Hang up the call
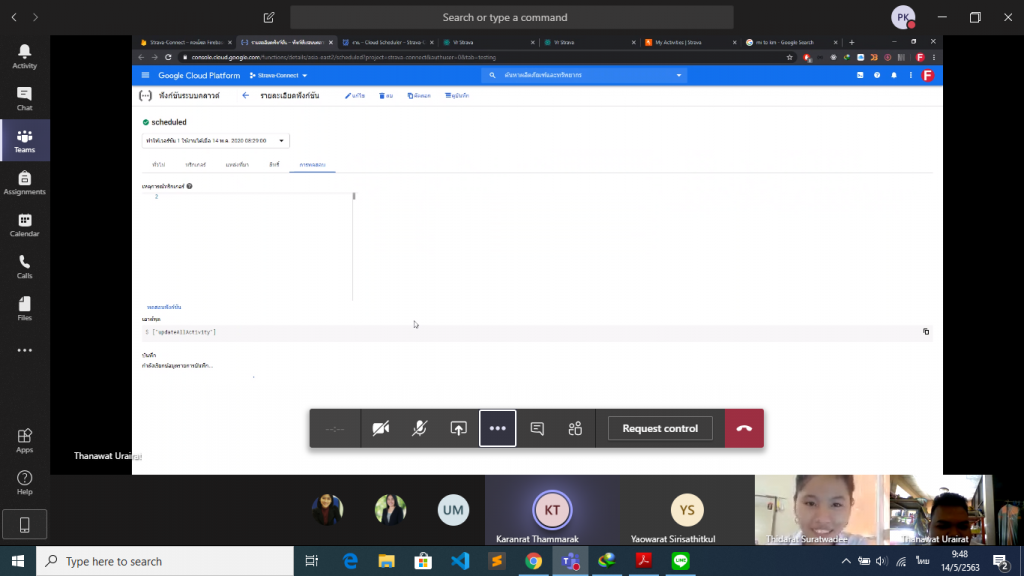The image size is (1024, 576). 744,428
